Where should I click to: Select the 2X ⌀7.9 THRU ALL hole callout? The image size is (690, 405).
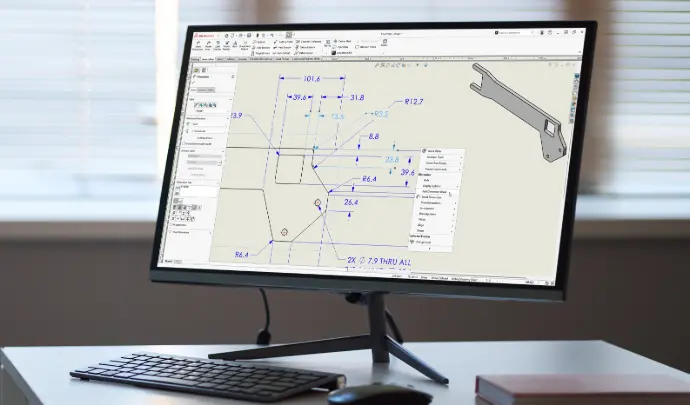click(379, 261)
